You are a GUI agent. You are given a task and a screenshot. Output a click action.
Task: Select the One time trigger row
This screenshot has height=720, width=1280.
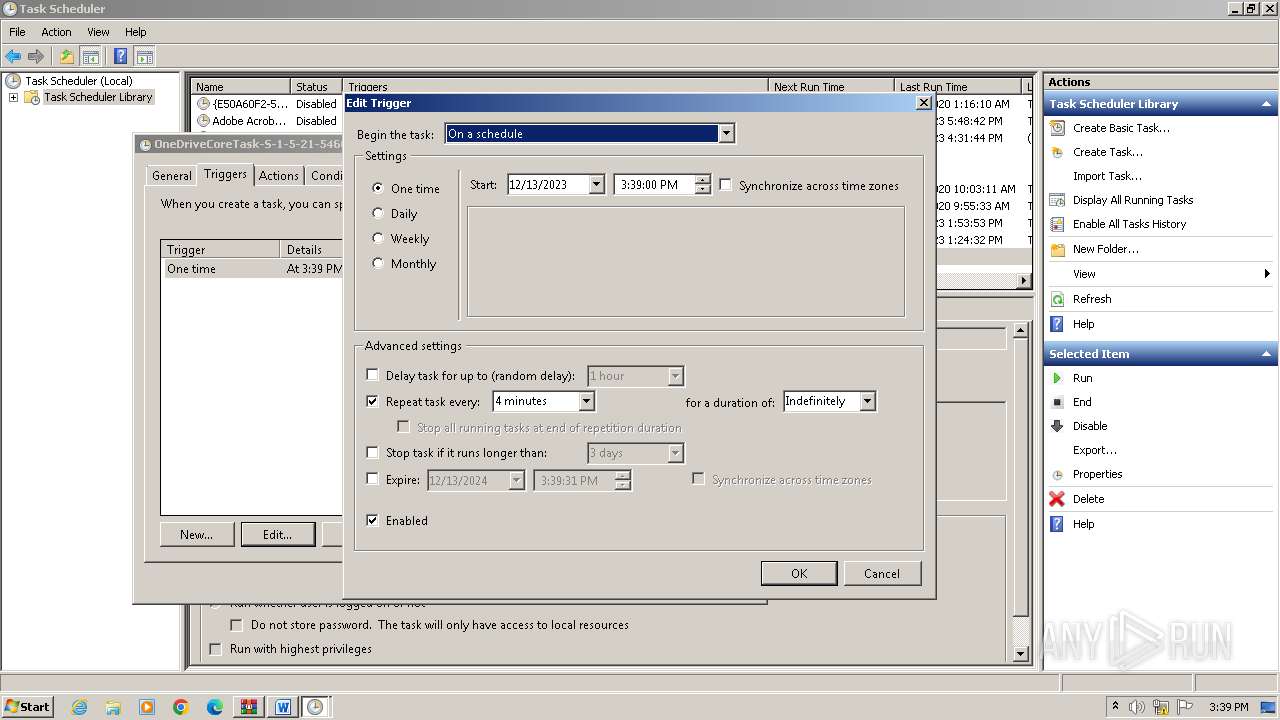click(252, 269)
